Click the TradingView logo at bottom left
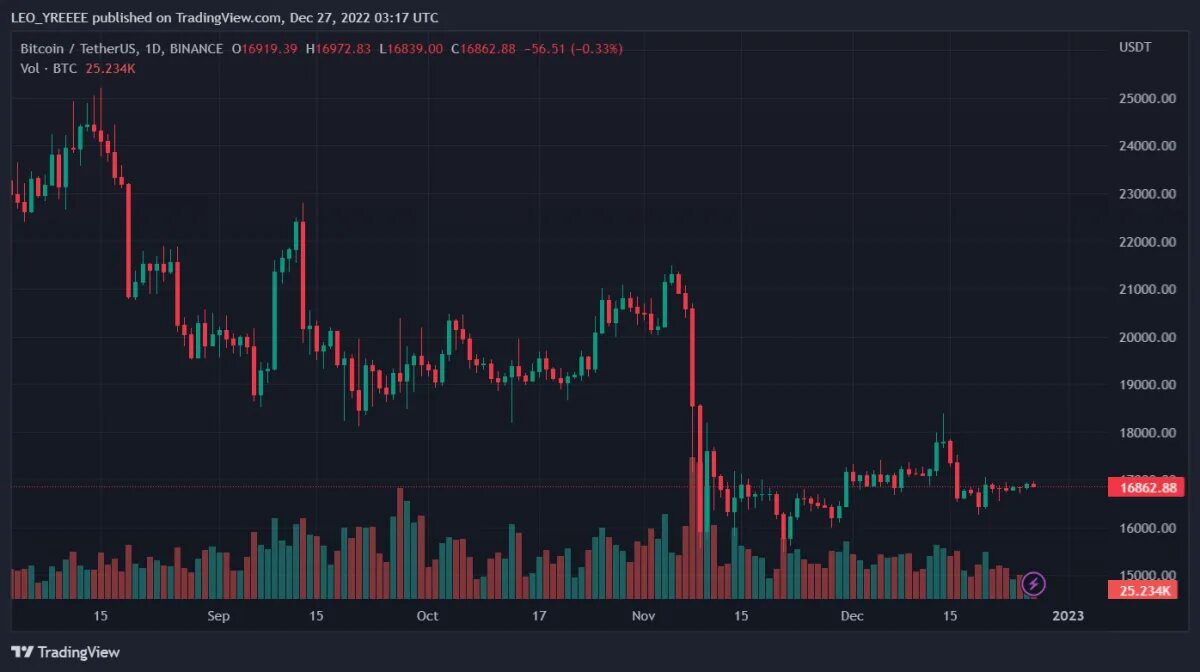 click(66, 652)
